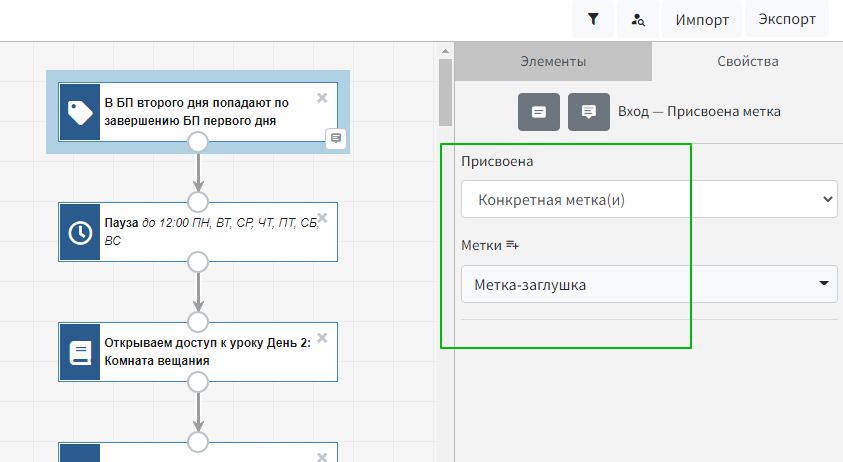The image size is (843, 462).
Task: Switch to the Свойства tab
Action: pyautogui.click(x=747, y=61)
